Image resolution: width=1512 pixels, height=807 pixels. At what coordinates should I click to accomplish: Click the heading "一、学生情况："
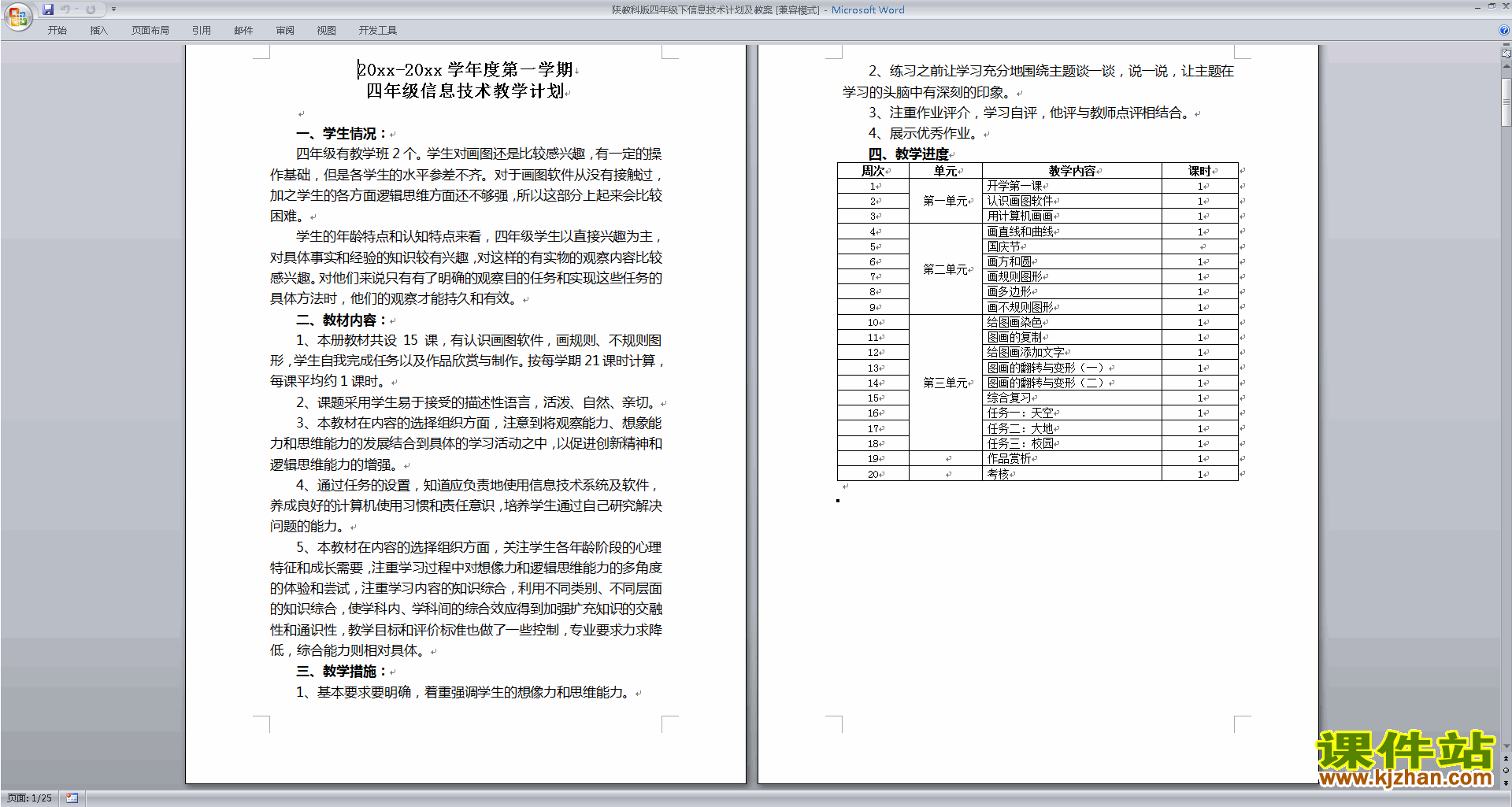coord(343,134)
